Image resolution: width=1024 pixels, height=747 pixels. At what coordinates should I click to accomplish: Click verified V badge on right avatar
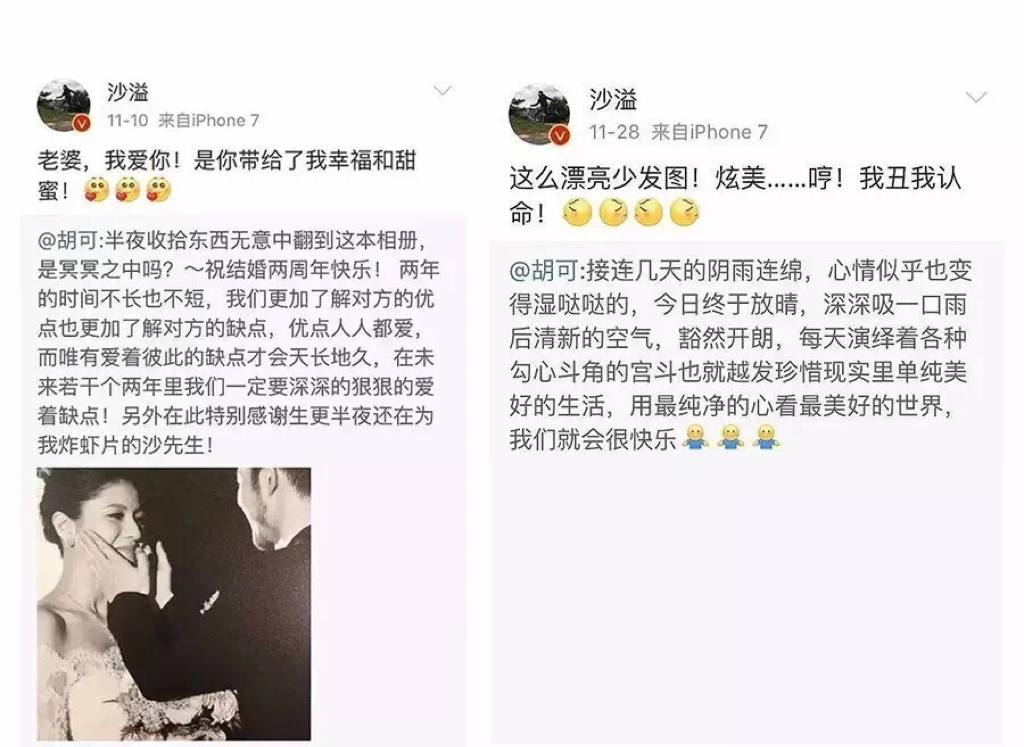560,135
